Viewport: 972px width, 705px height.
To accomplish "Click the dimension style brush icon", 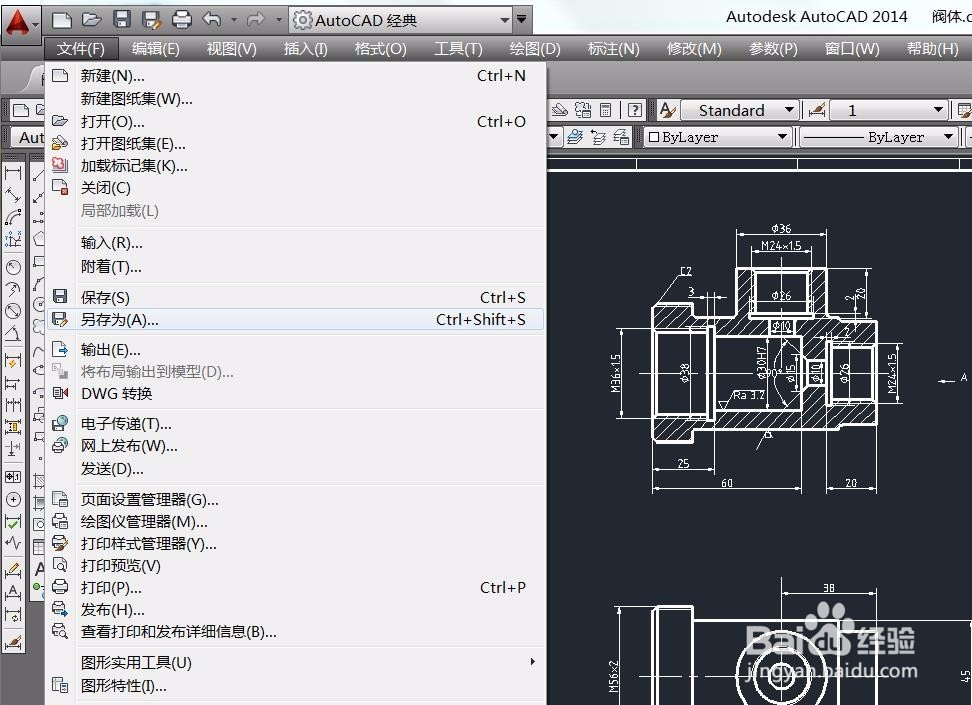I will pos(816,110).
